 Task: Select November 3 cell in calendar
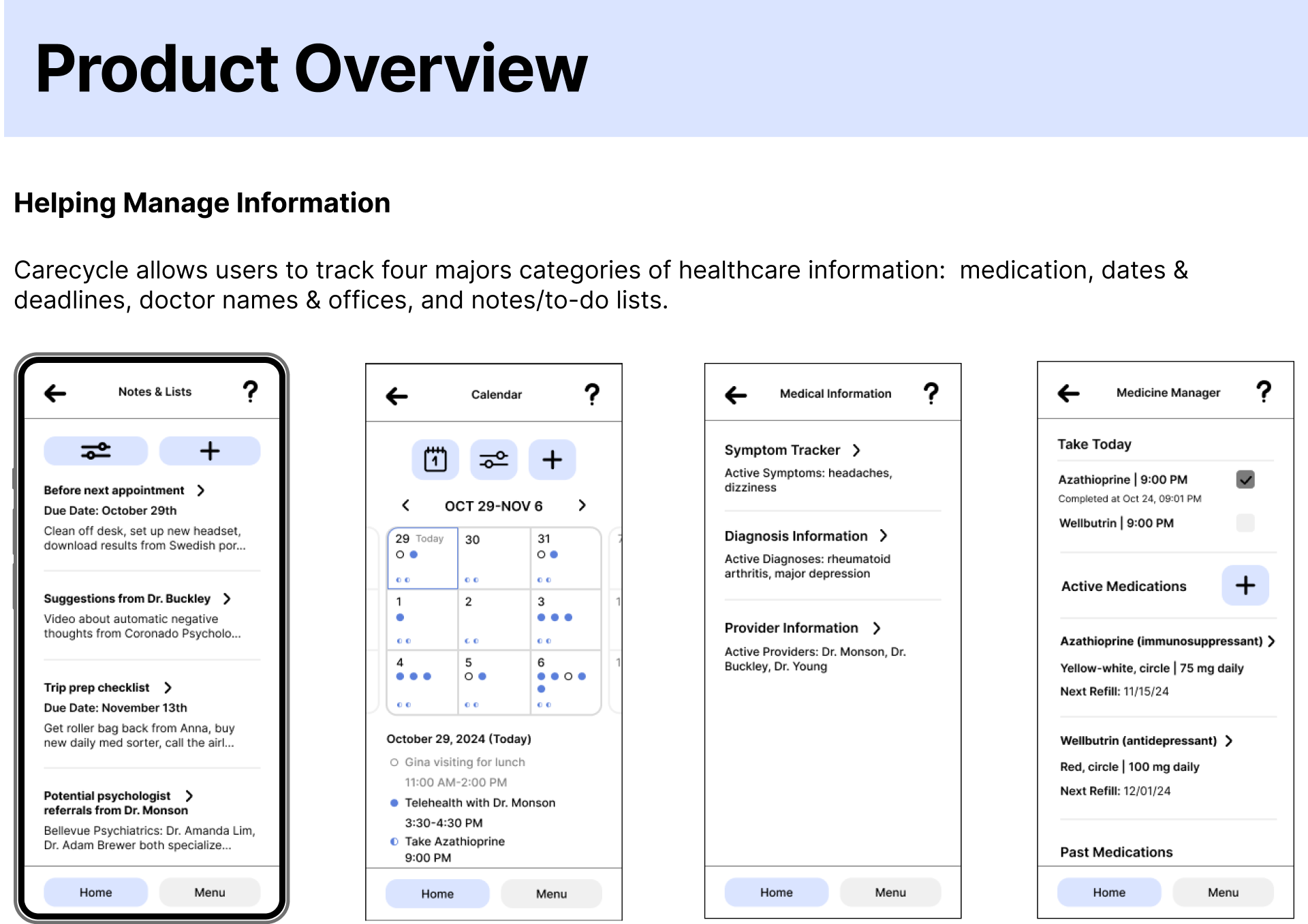[x=565, y=620]
